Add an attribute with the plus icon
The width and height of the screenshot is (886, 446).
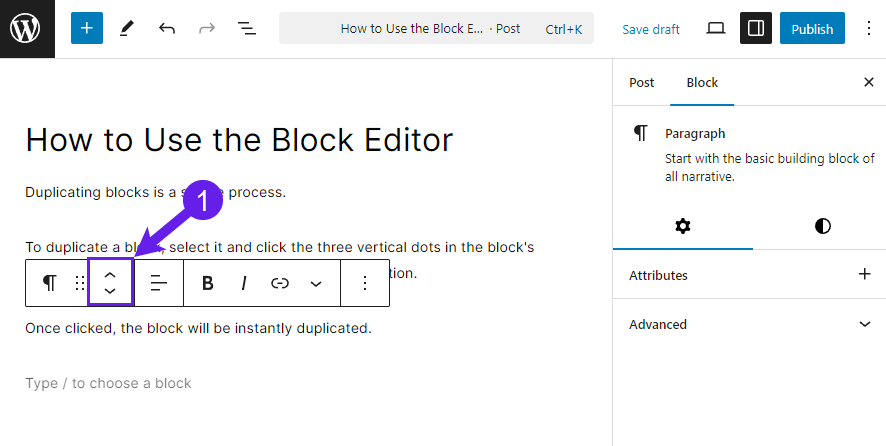[865, 274]
